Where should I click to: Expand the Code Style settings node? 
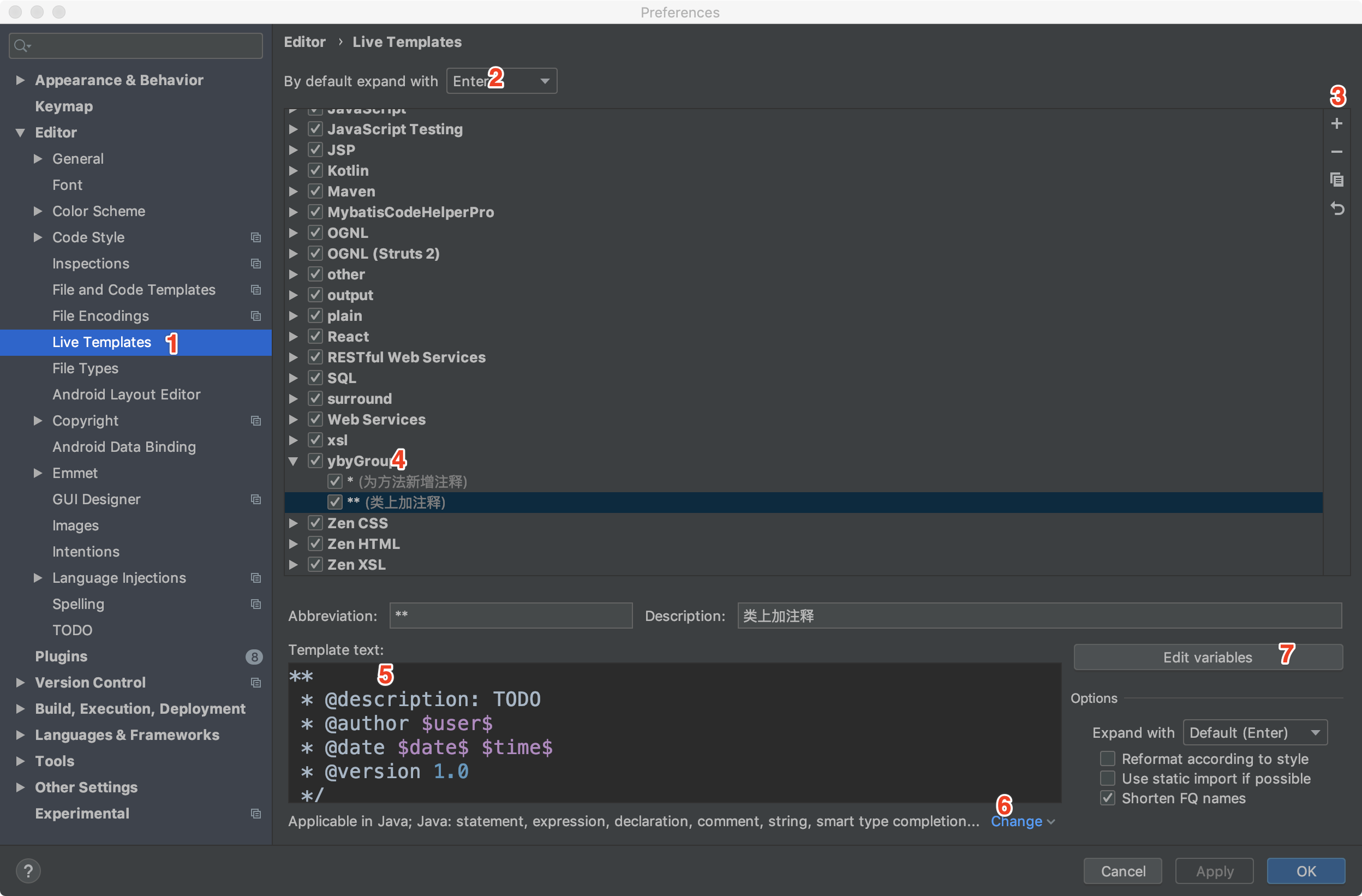tap(38, 237)
